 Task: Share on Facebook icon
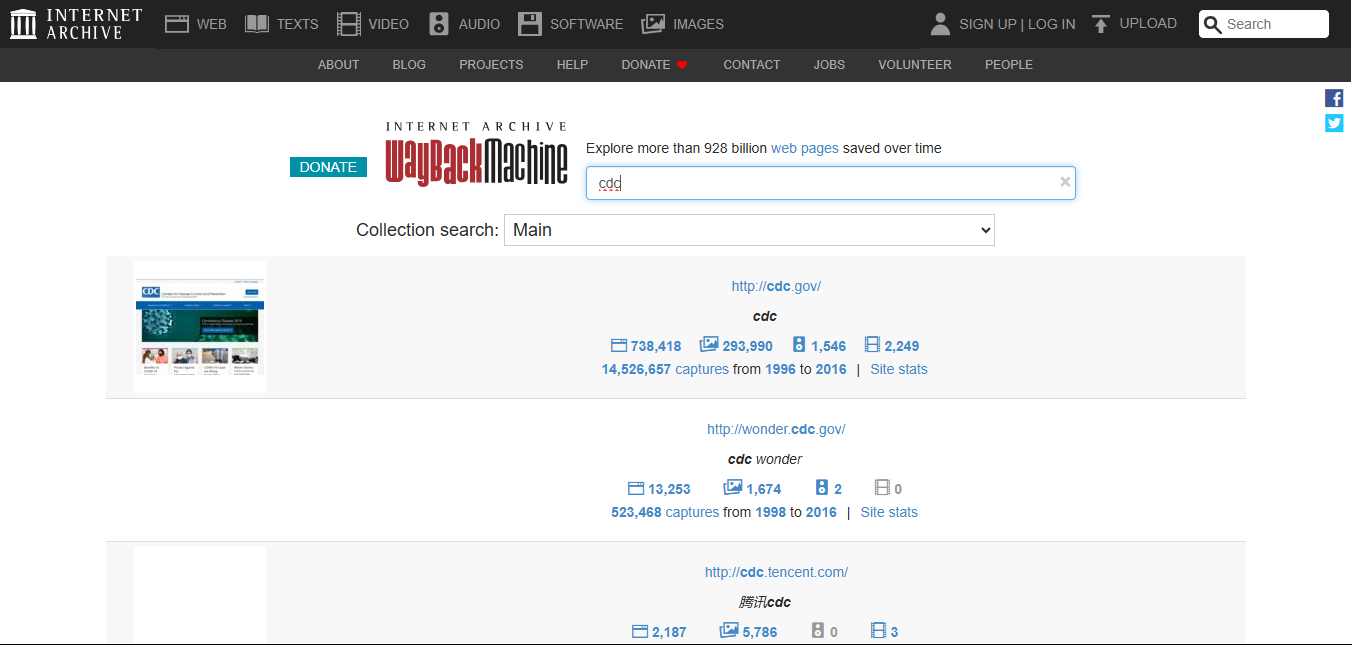click(x=1334, y=98)
